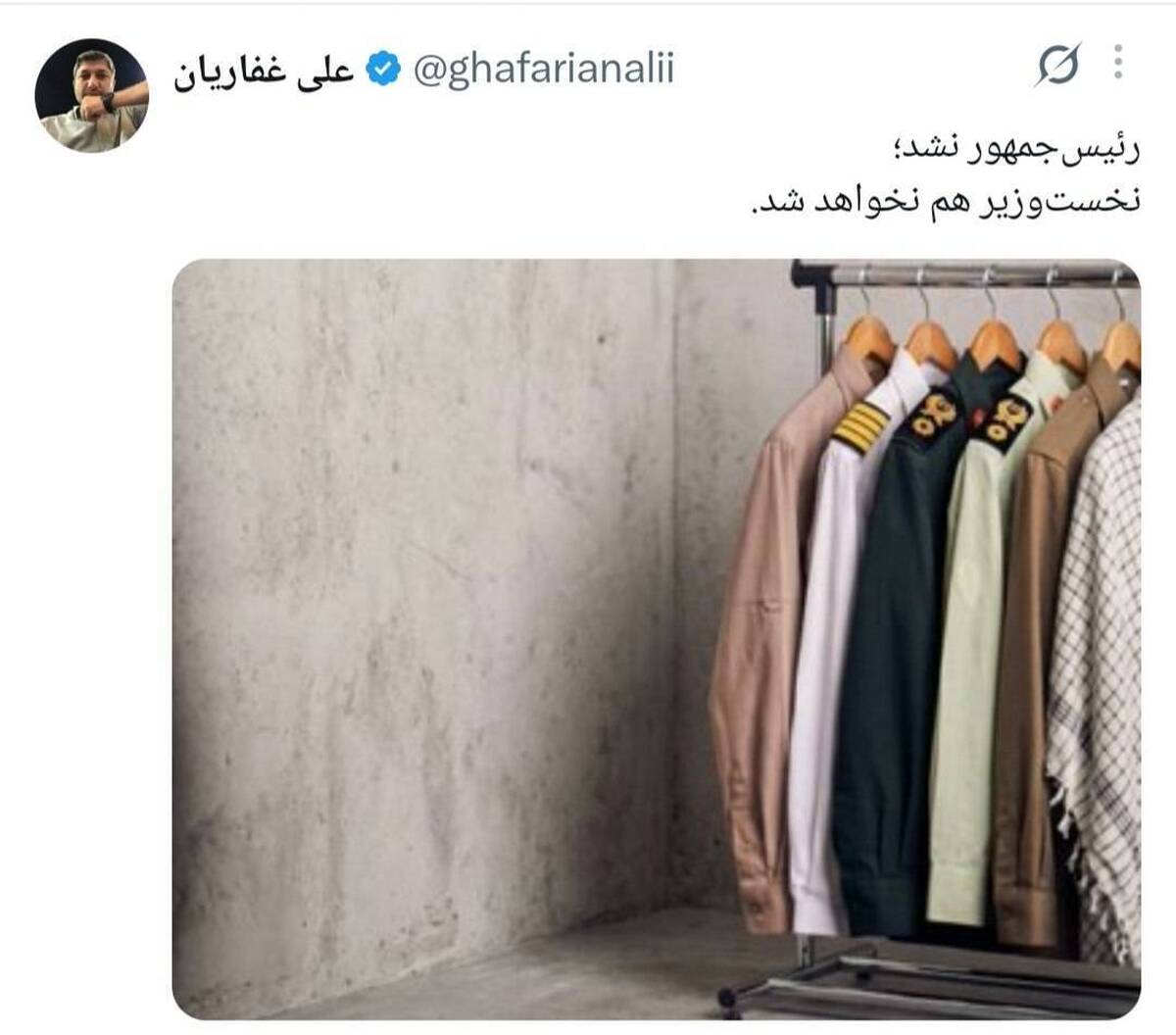Open Ali Ghafarian's profile avatar
Screen dimensions: 1176x1035
tap(92, 95)
